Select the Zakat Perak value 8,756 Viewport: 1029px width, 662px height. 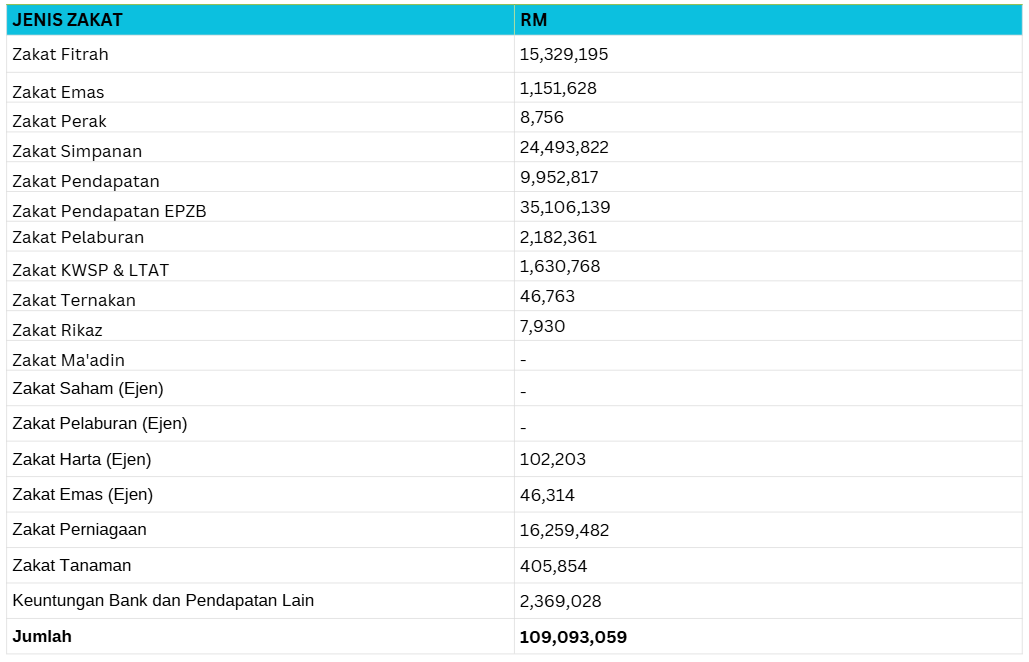click(x=542, y=117)
